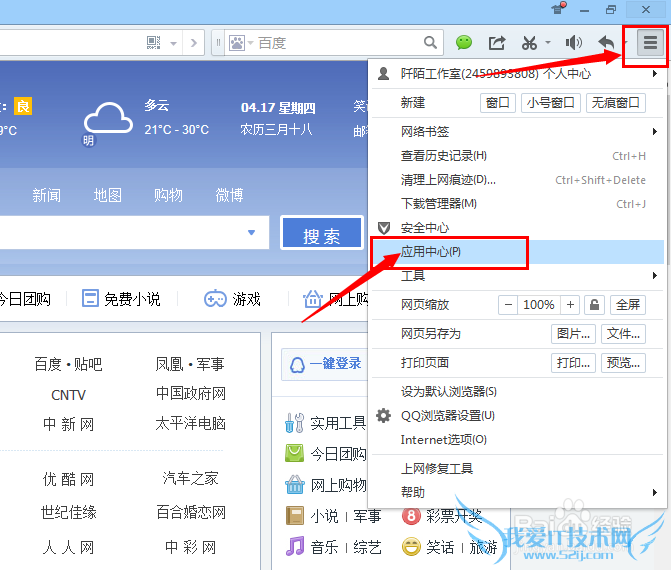Click the 打印... button
The width and height of the screenshot is (671, 570).
573,363
